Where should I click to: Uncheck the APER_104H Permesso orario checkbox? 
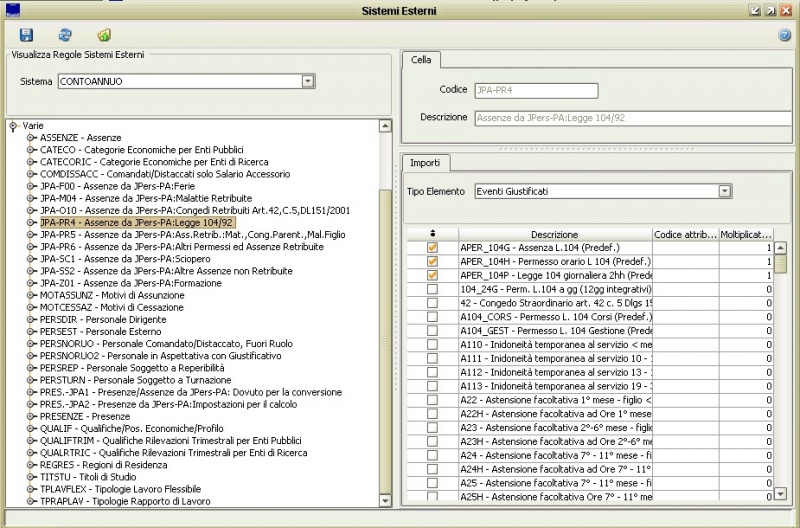tap(432, 261)
